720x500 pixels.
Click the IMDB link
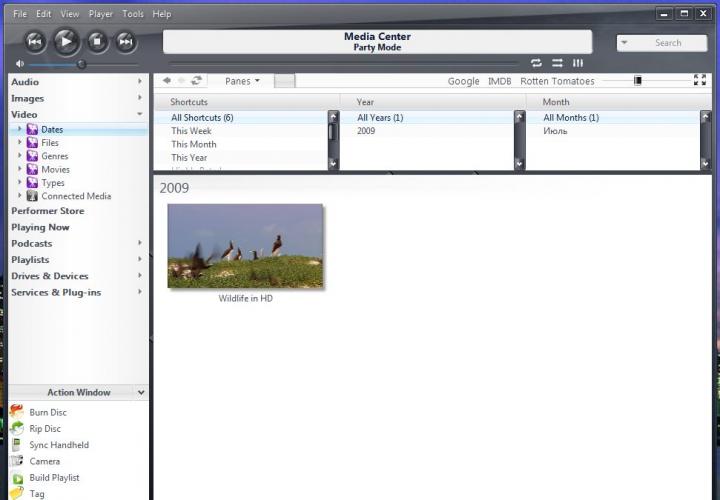click(x=499, y=81)
